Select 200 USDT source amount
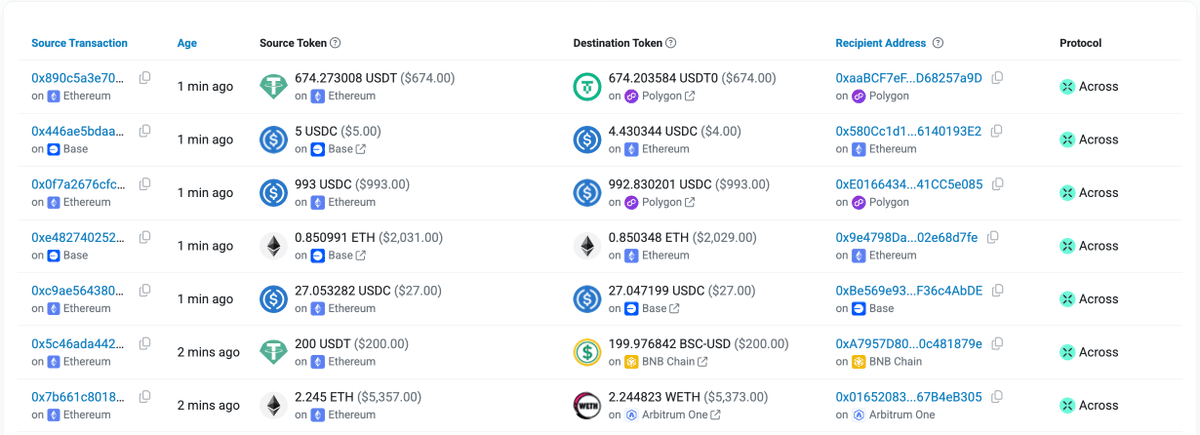The height and width of the screenshot is (435, 1200). pos(322,343)
